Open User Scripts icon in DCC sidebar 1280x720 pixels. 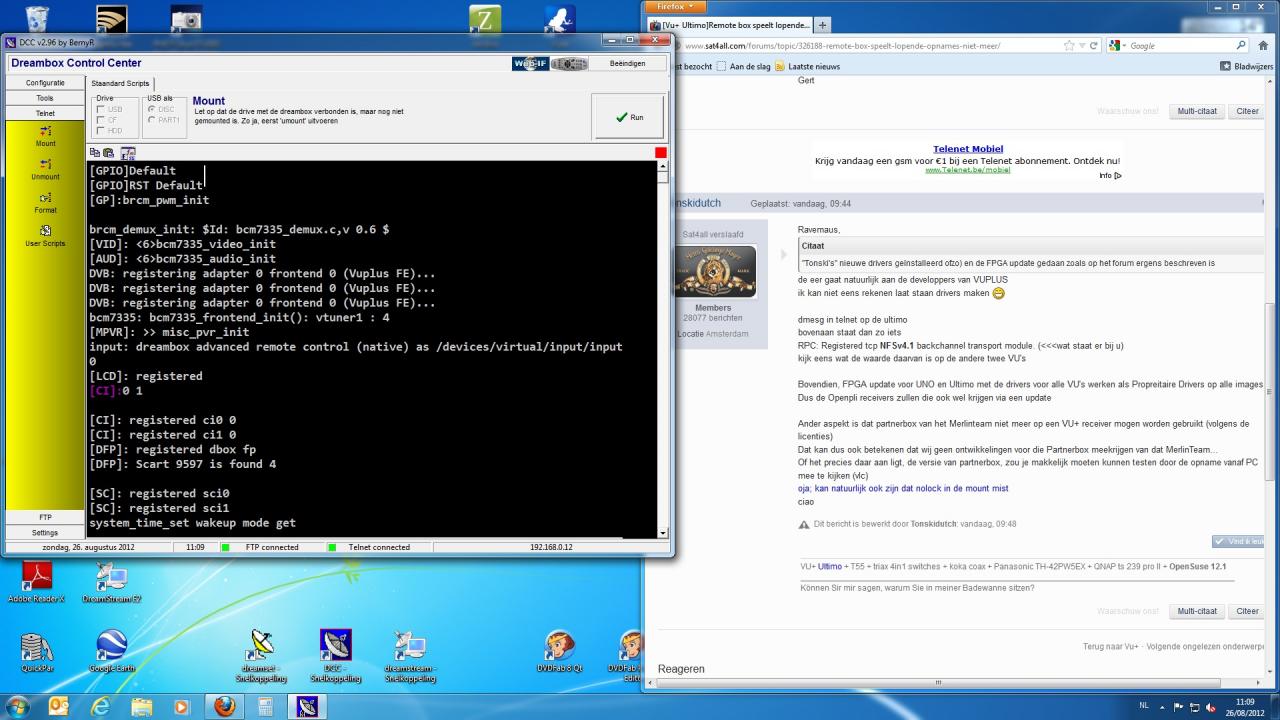(x=45, y=231)
